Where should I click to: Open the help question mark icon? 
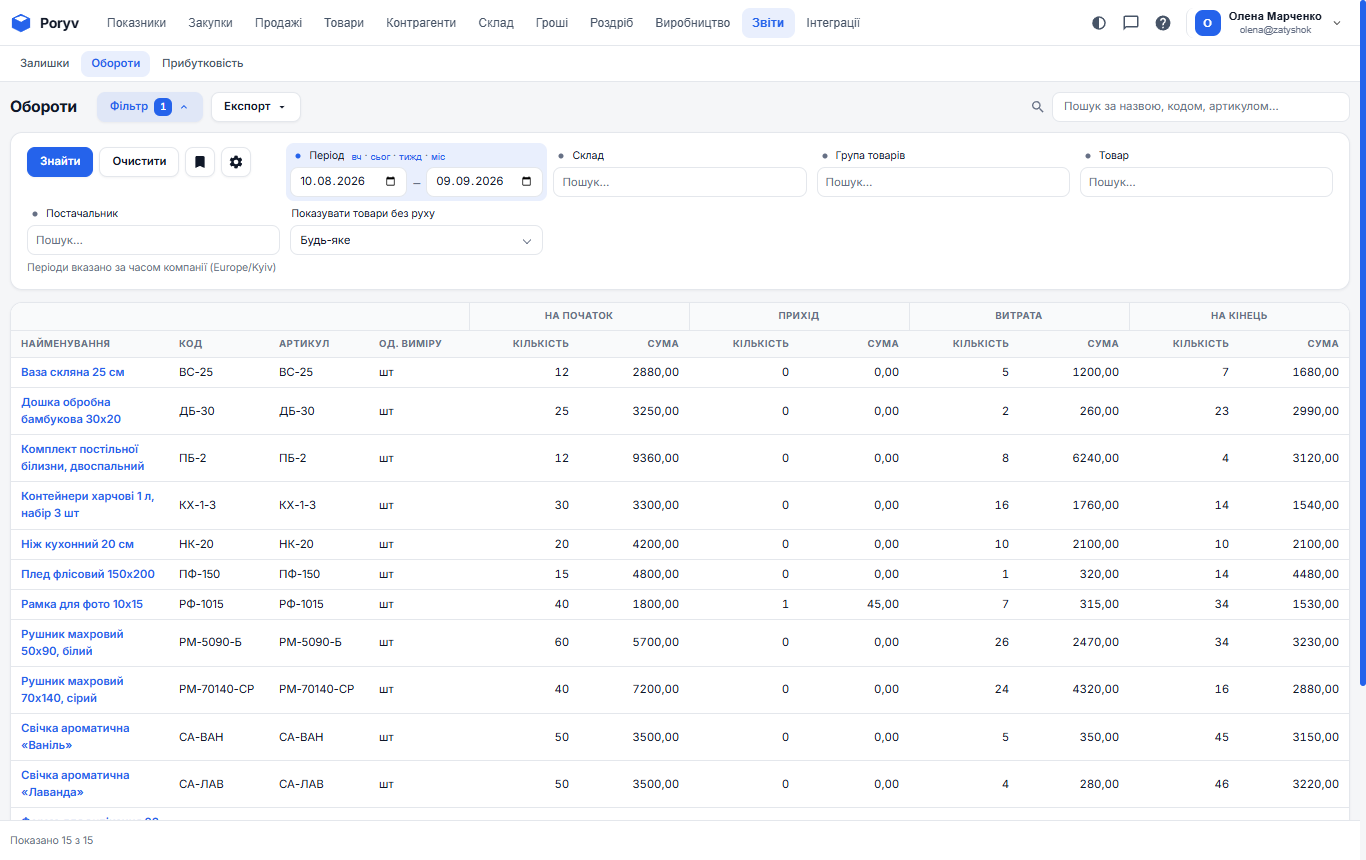[x=1163, y=23]
